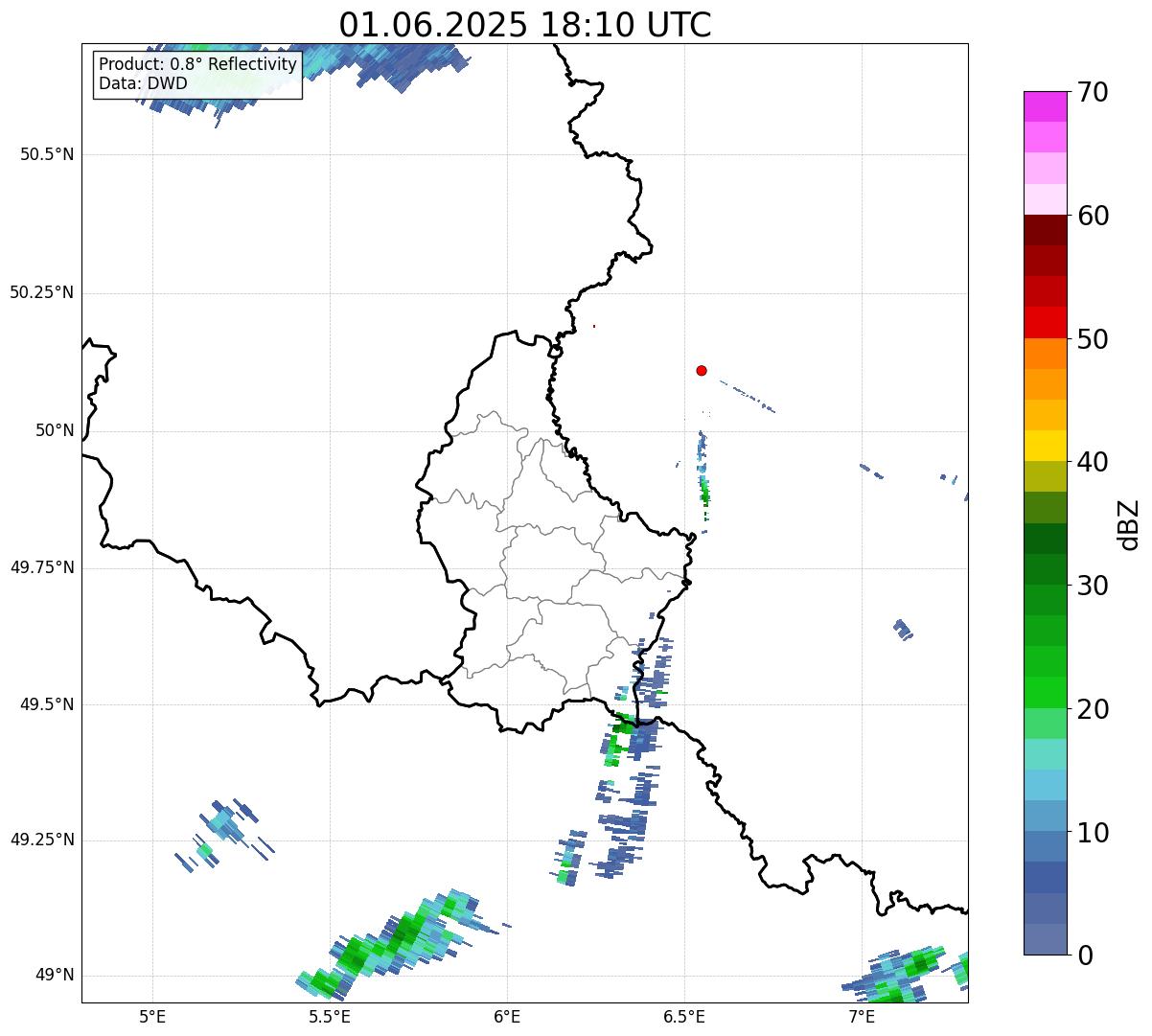The height and width of the screenshot is (1036, 1152).
Task: Pick the orange swatch just below 50
Action: point(1045,354)
